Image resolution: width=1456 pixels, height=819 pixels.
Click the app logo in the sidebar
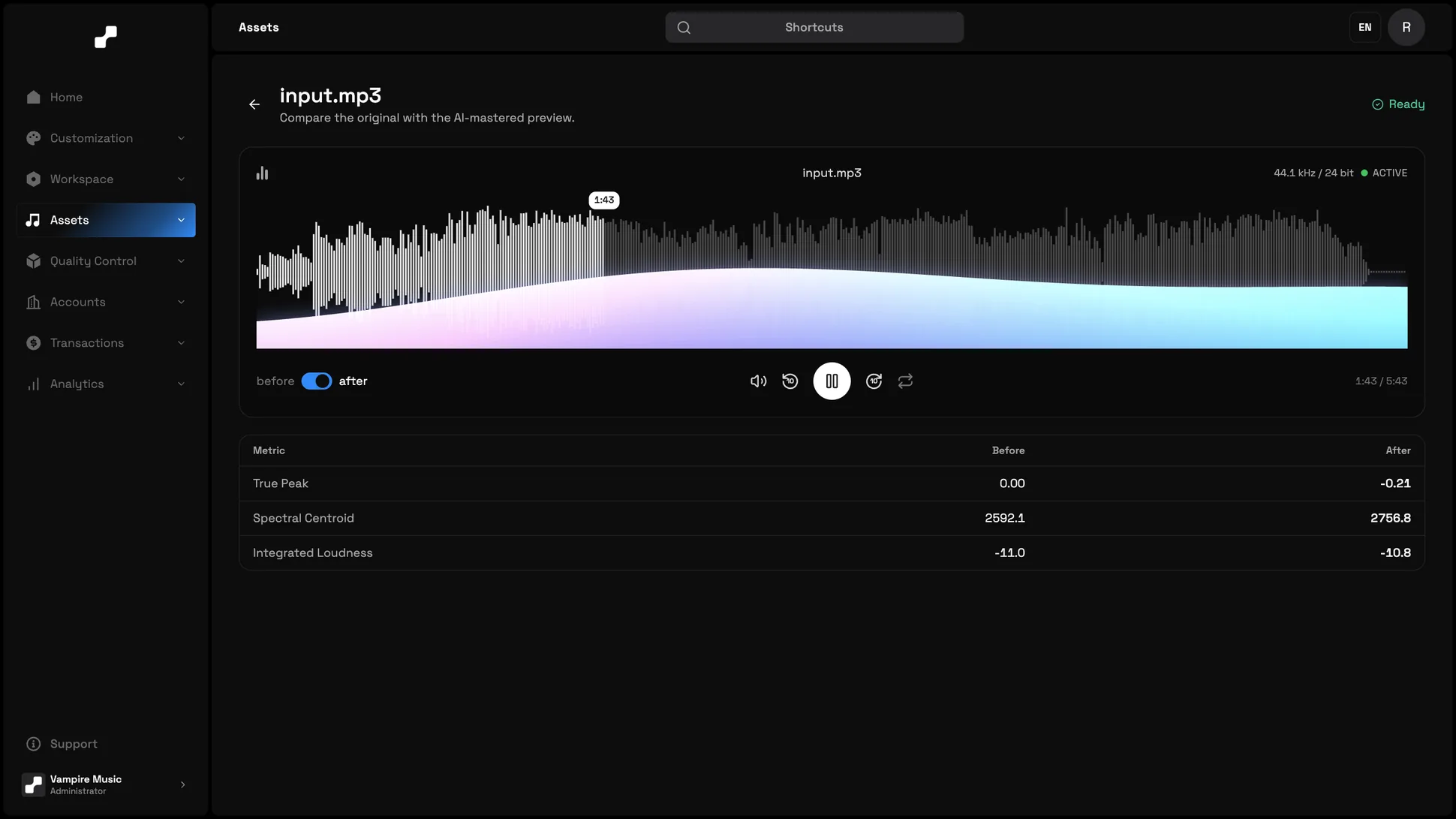106,37
